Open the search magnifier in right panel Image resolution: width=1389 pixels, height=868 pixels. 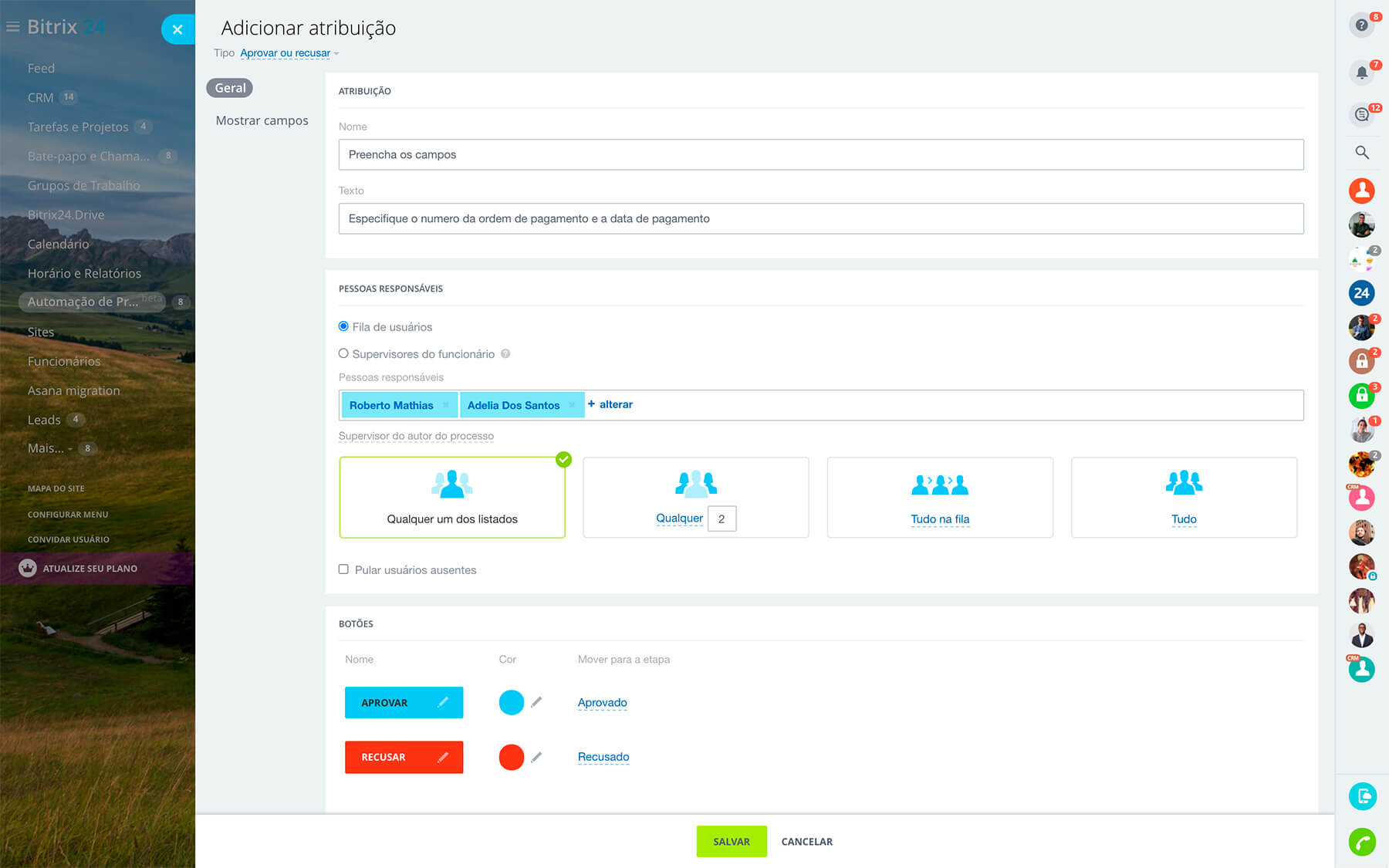pos(1362,153)
